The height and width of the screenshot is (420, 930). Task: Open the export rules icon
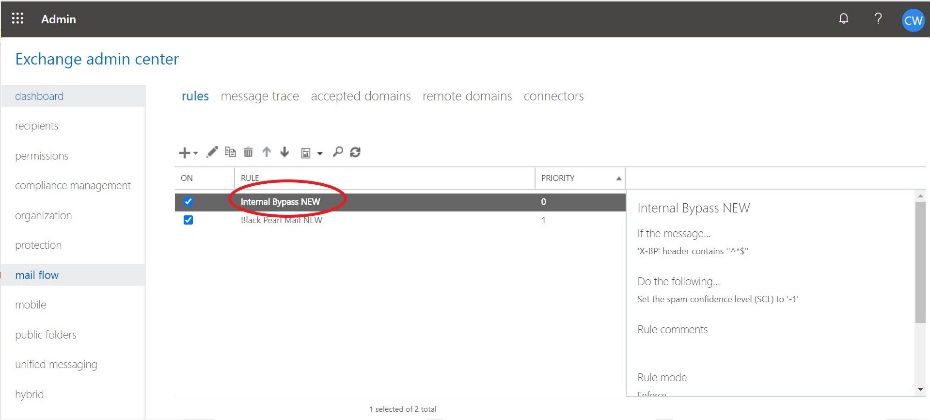(306, 153)
